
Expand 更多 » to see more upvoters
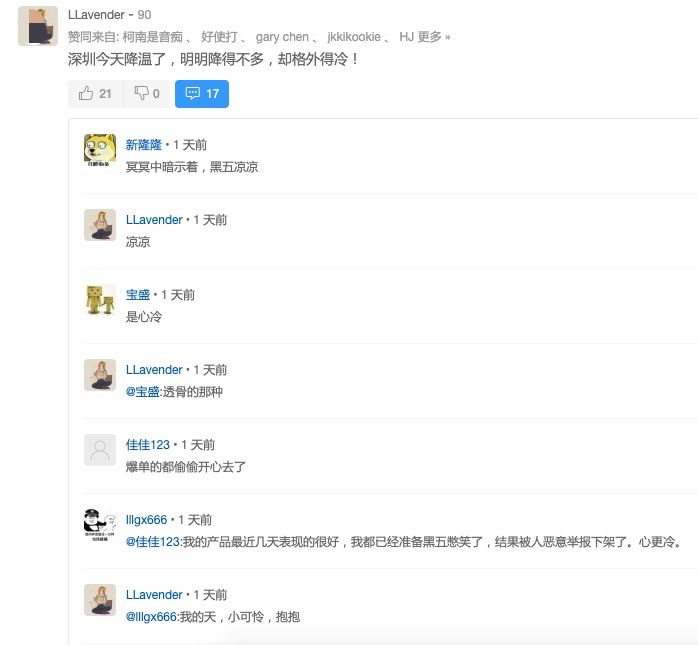click(434, 37)
